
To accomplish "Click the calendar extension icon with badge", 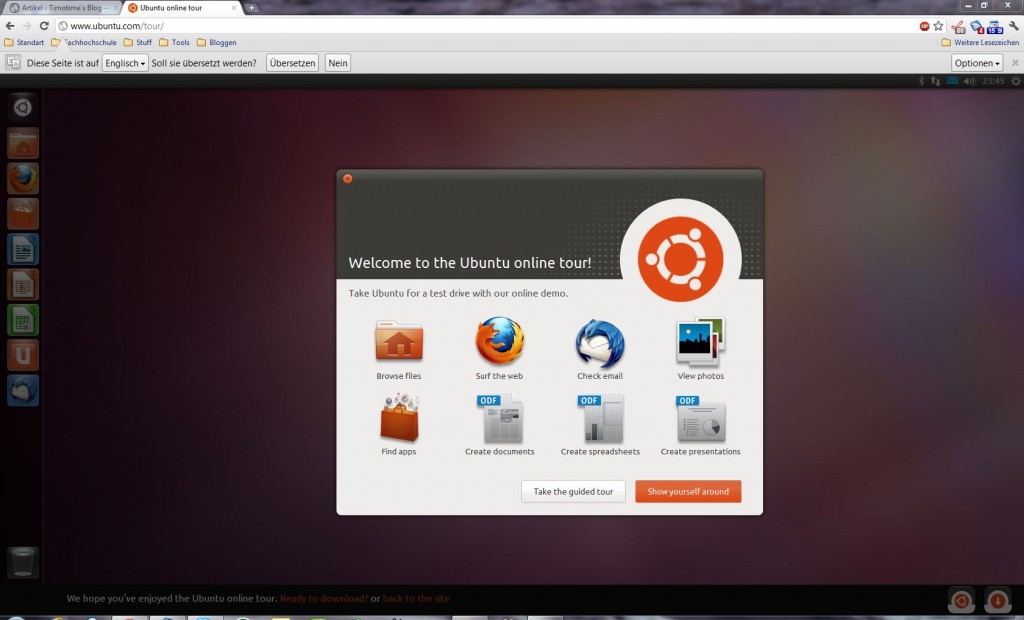I will [x=995, y=26].
